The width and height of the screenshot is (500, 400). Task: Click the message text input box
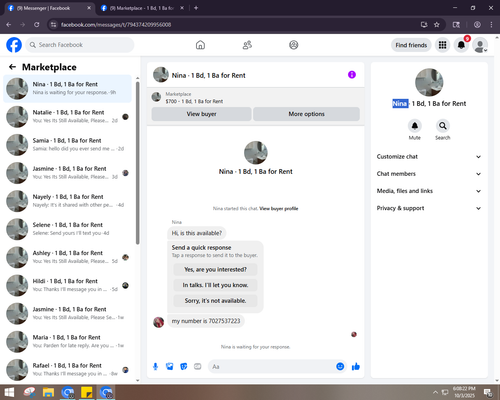[x=273, y=367]
